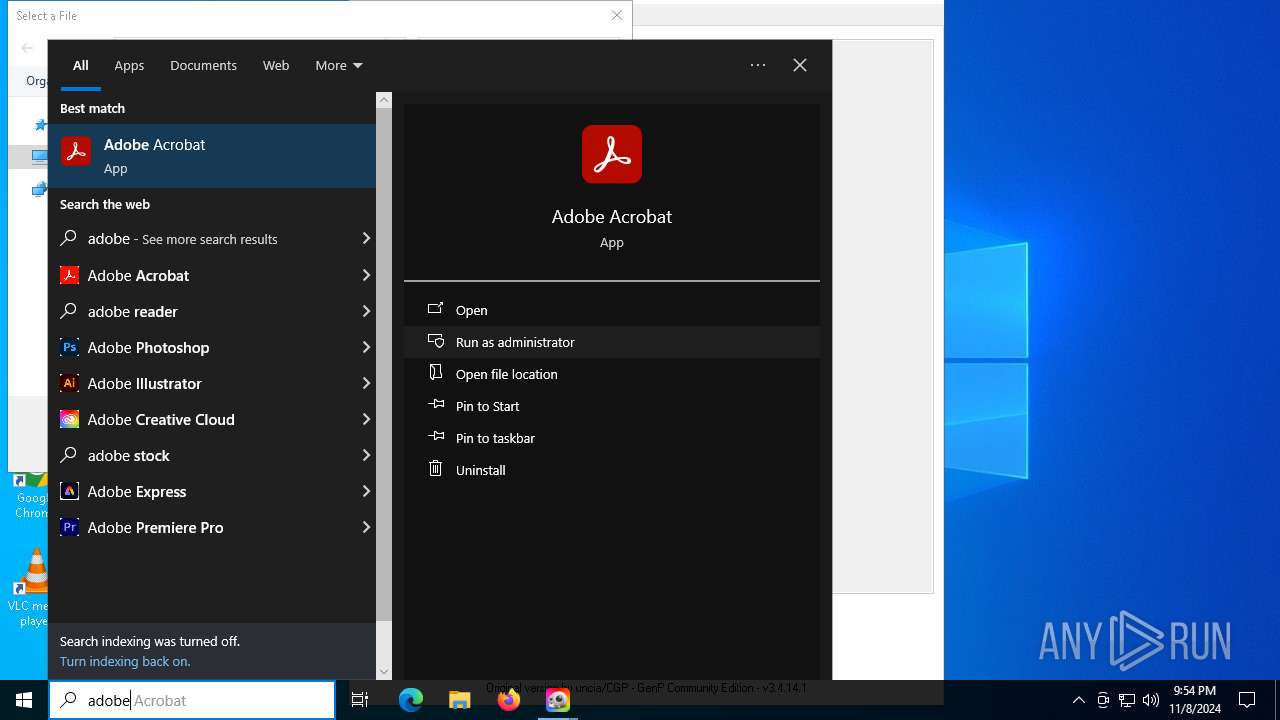Open the Windows Start menu
Viewport: 1280px width, 720px height.
24,700
